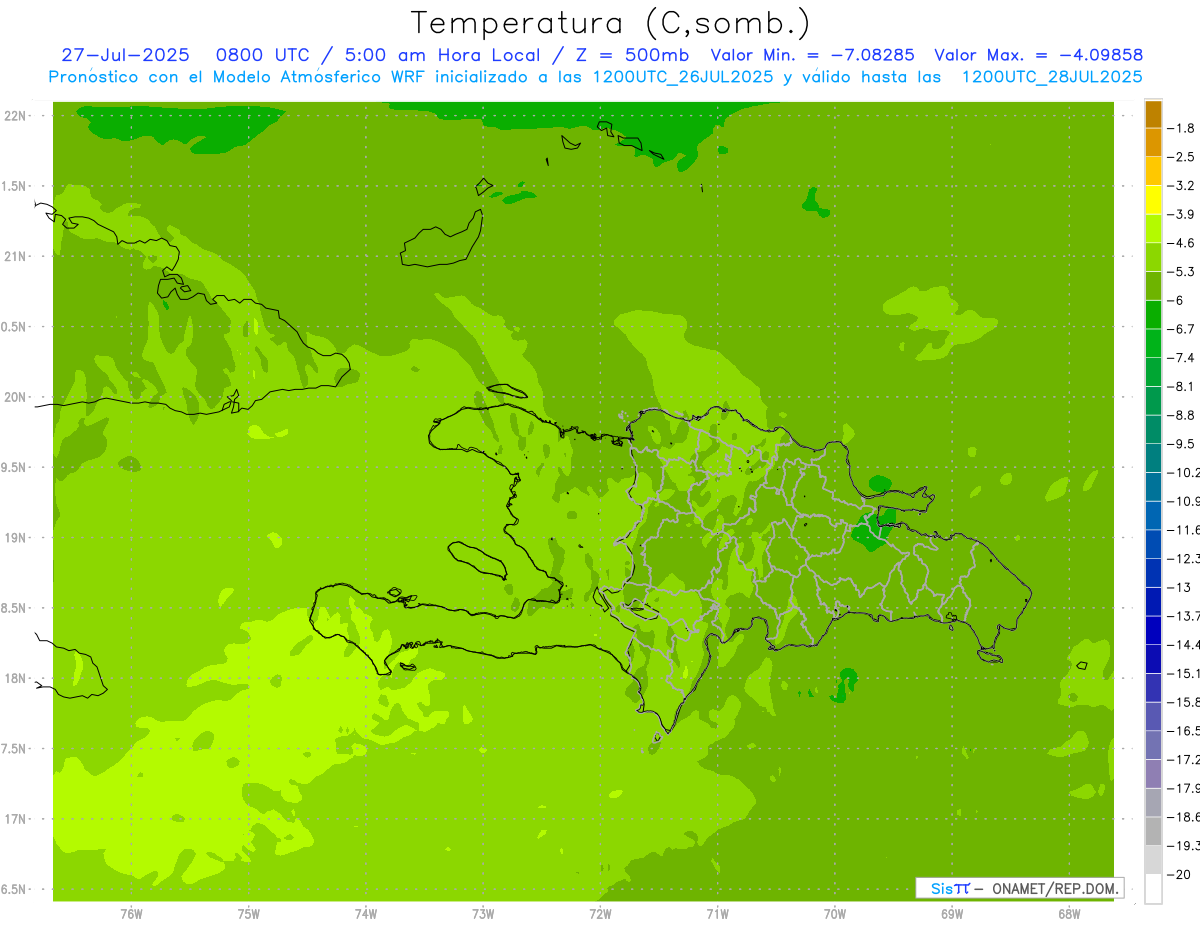
Task: Click the "-2.5" colorbar label
Action: click(x=1182, y=157)
